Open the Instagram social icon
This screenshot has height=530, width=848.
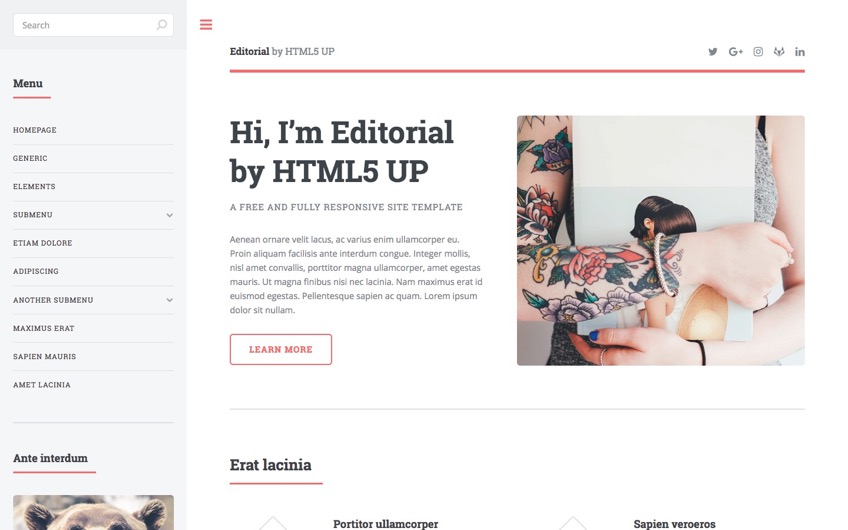click(x=758, y=52)
